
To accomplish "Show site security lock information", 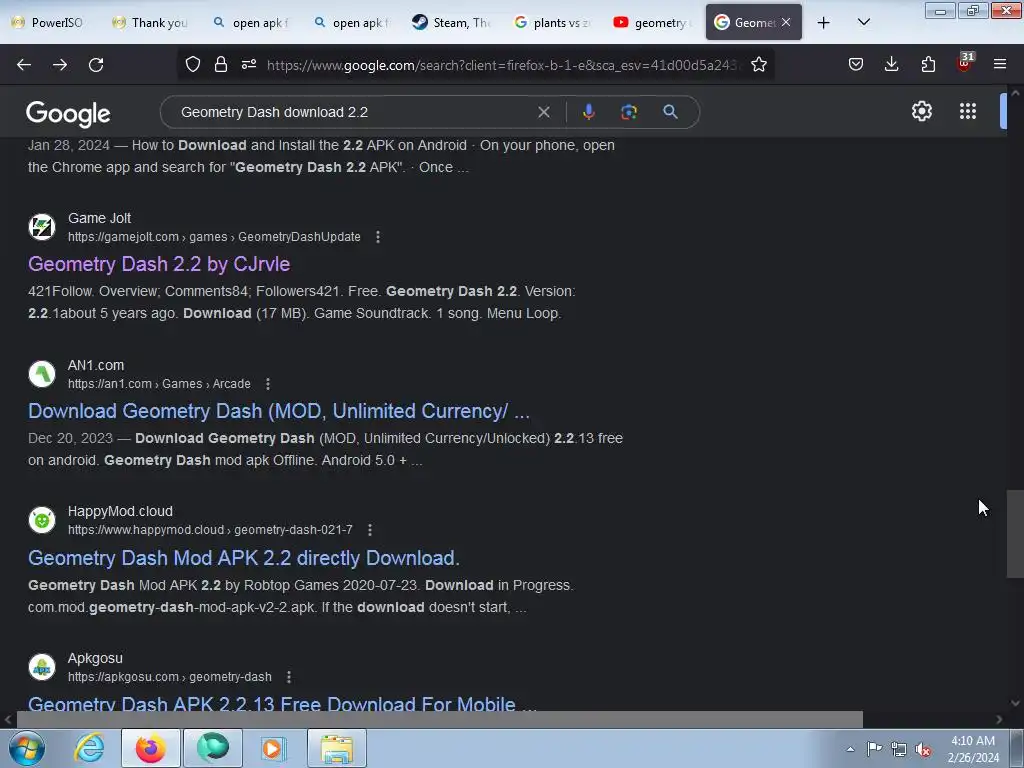I will 221,64.
